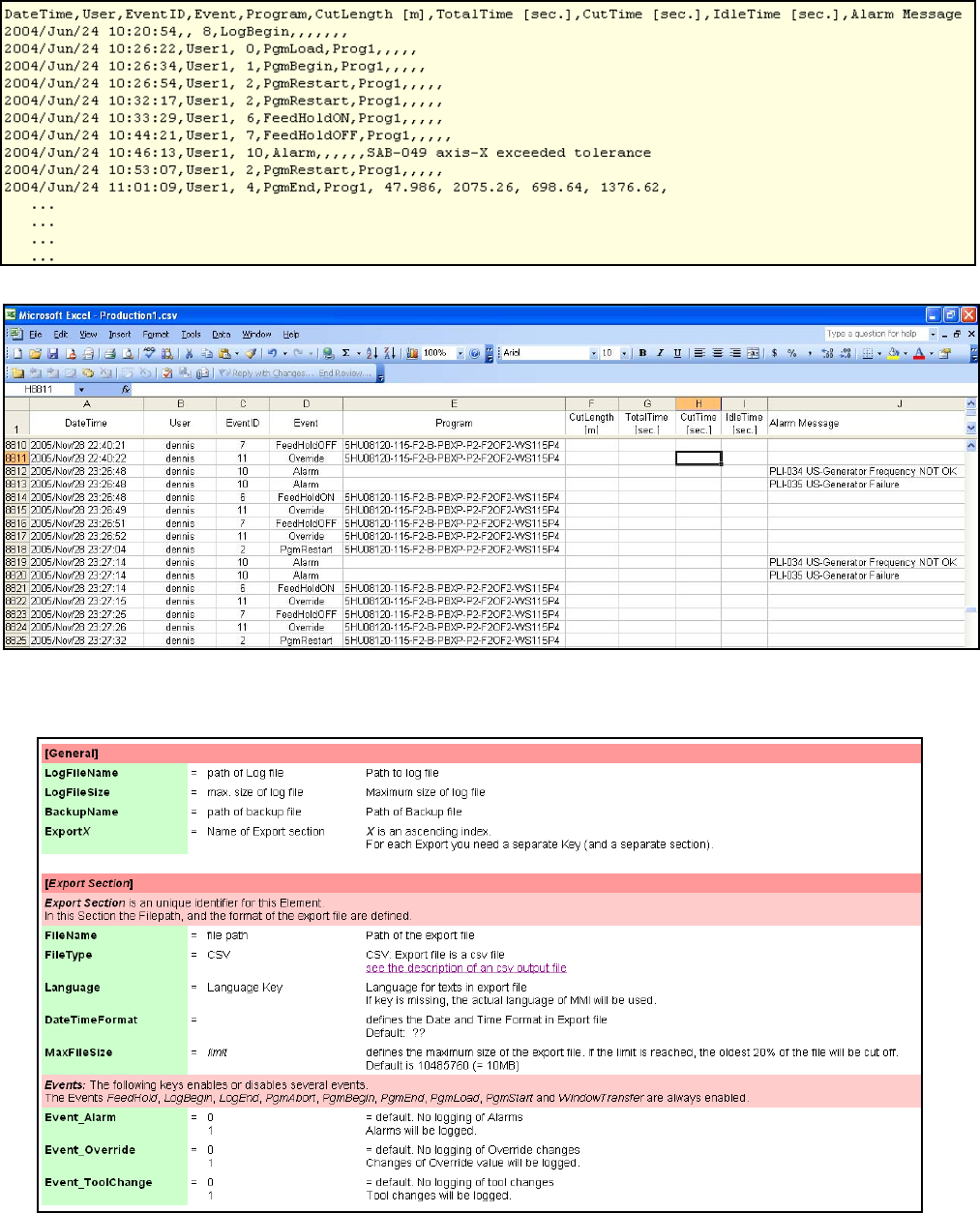Screen dimensions: 980x1213
Task: Open the 'Type a question for help' dropdown
Action: pos(933,334)
